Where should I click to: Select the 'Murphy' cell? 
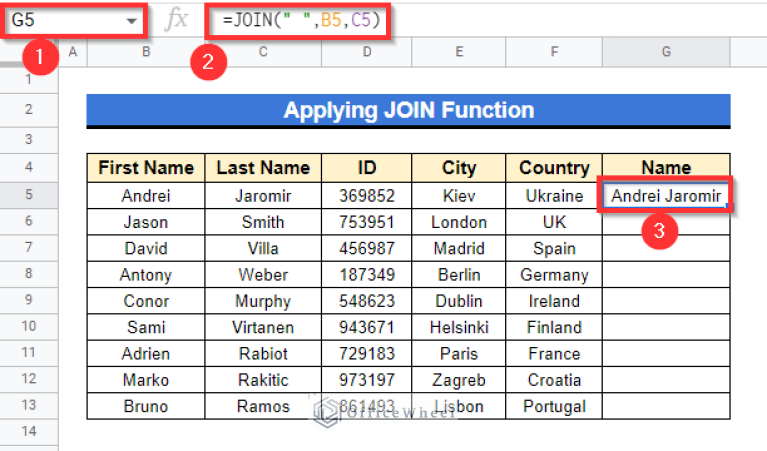tap(263, 301)
